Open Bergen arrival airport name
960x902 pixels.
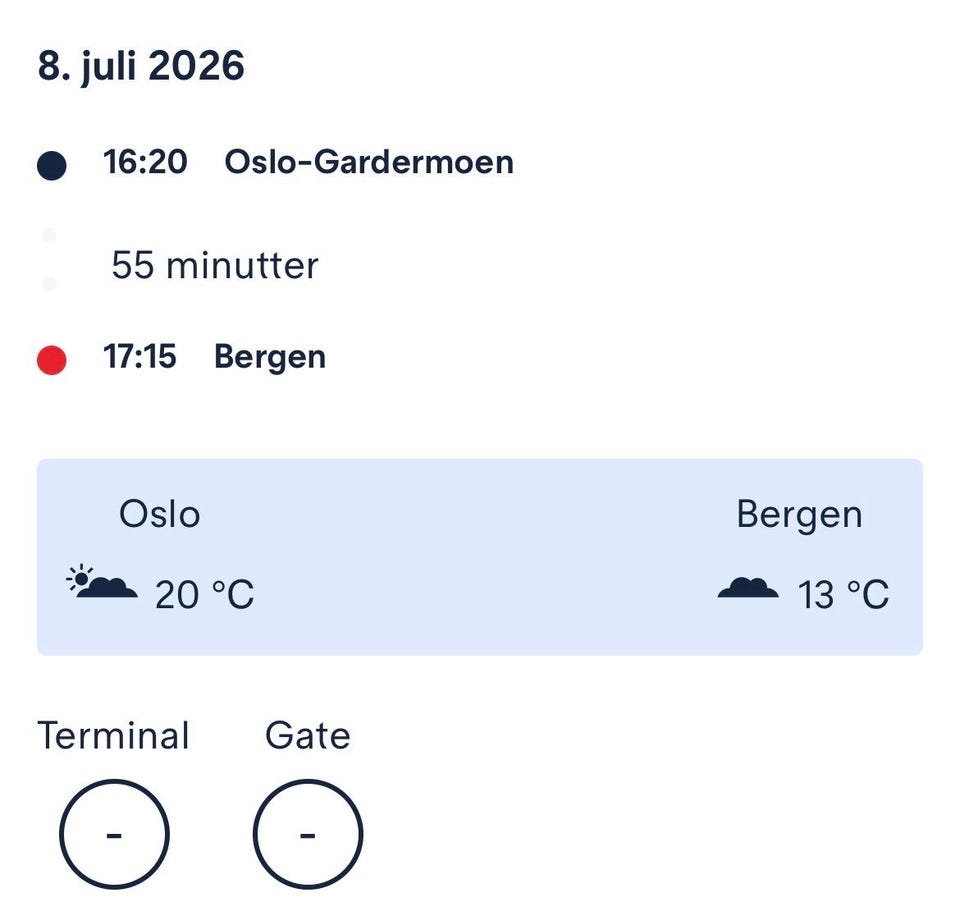pos(270,358)
